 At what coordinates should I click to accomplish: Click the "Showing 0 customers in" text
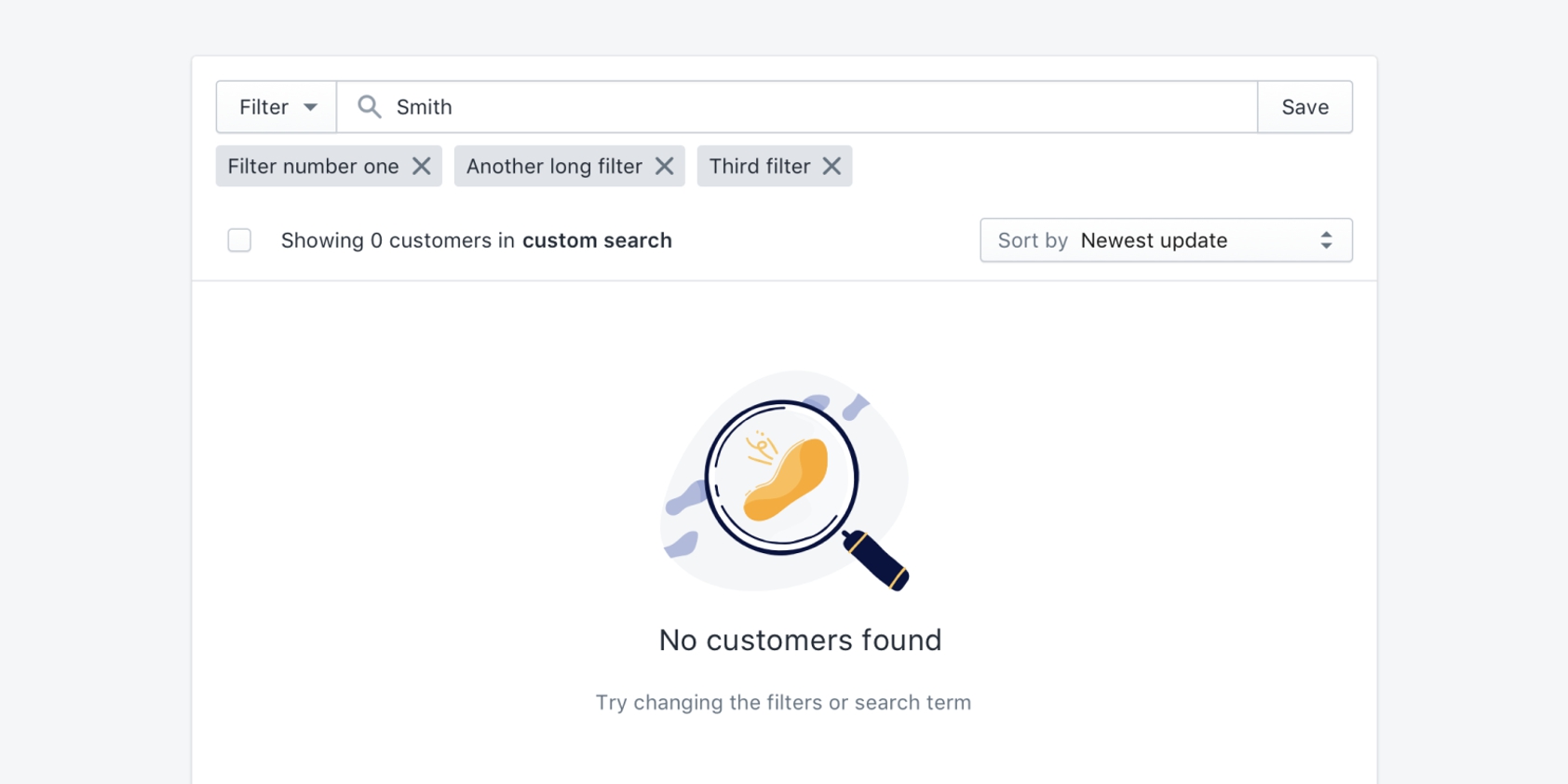pos(398,240)
